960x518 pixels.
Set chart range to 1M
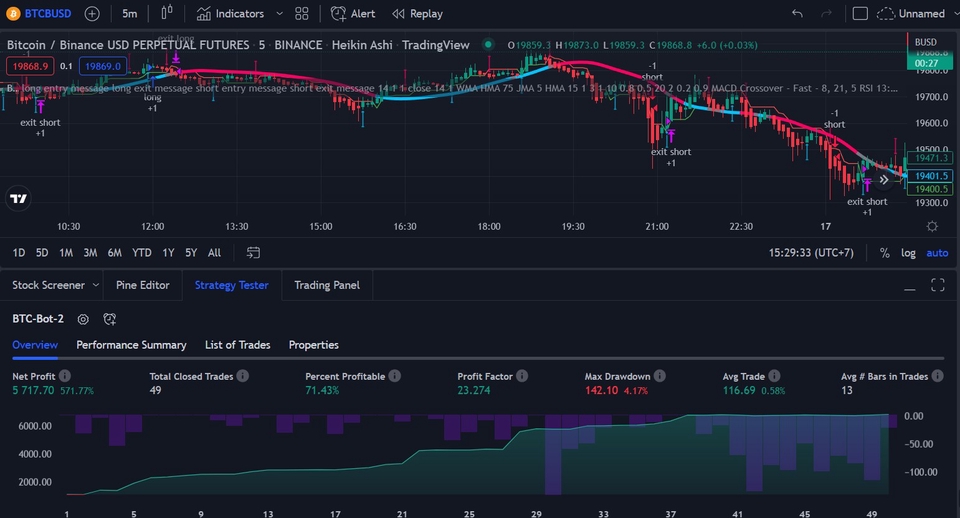coord(66,253)
